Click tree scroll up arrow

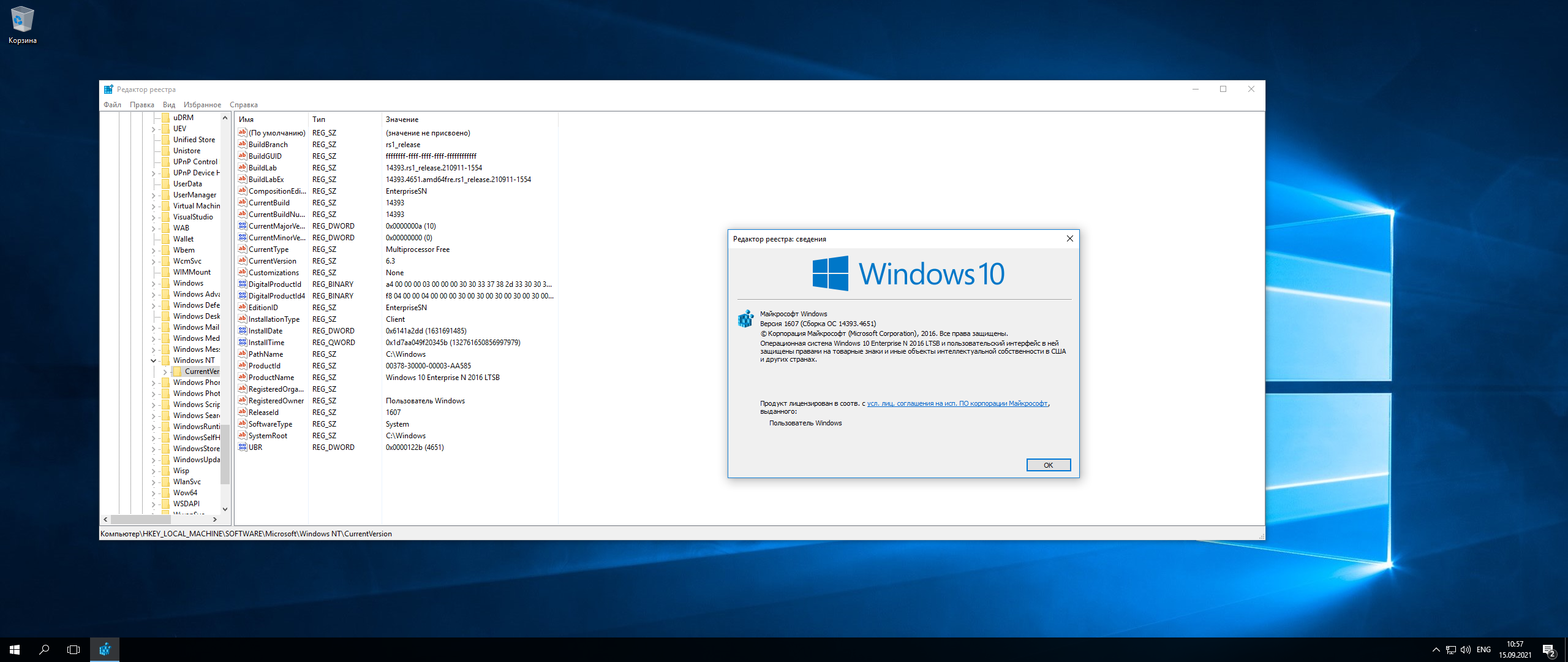[x=225, y=118]
